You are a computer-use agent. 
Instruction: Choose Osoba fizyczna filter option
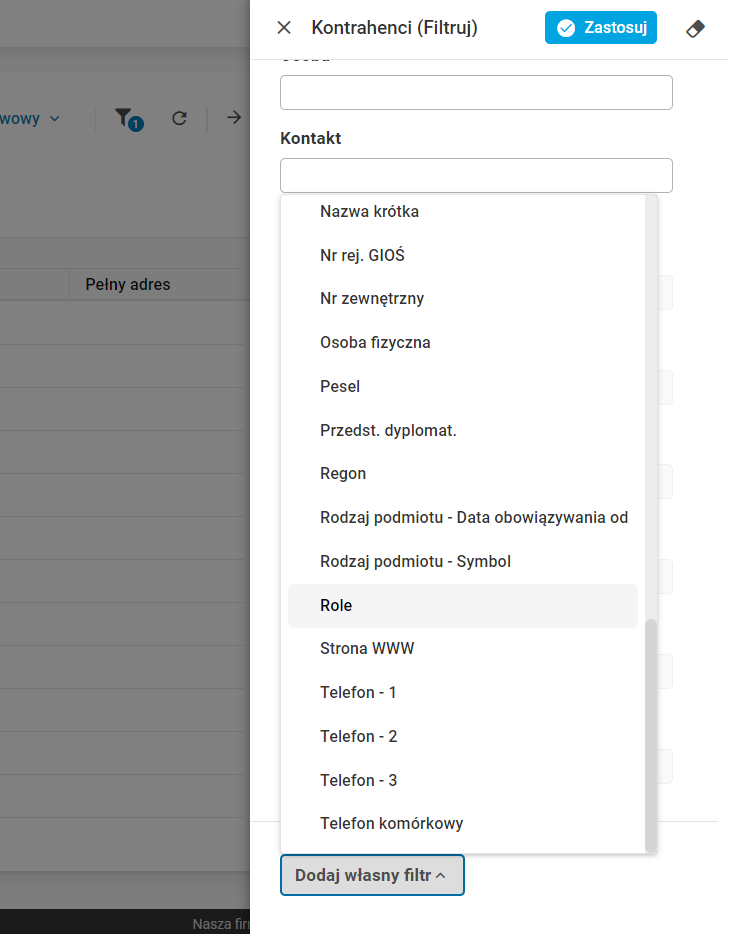click(x=375, y=343)
